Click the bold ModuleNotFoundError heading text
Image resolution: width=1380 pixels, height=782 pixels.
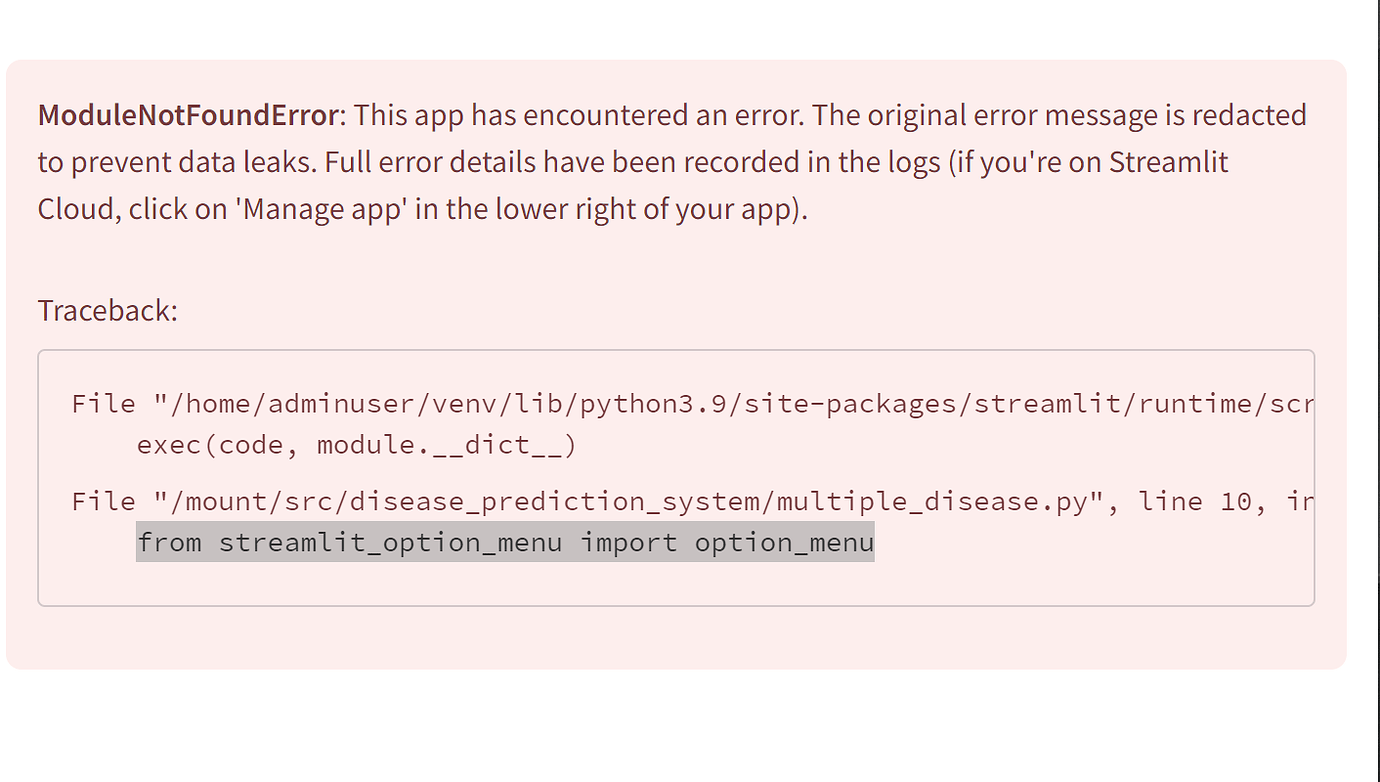point(188,116)
